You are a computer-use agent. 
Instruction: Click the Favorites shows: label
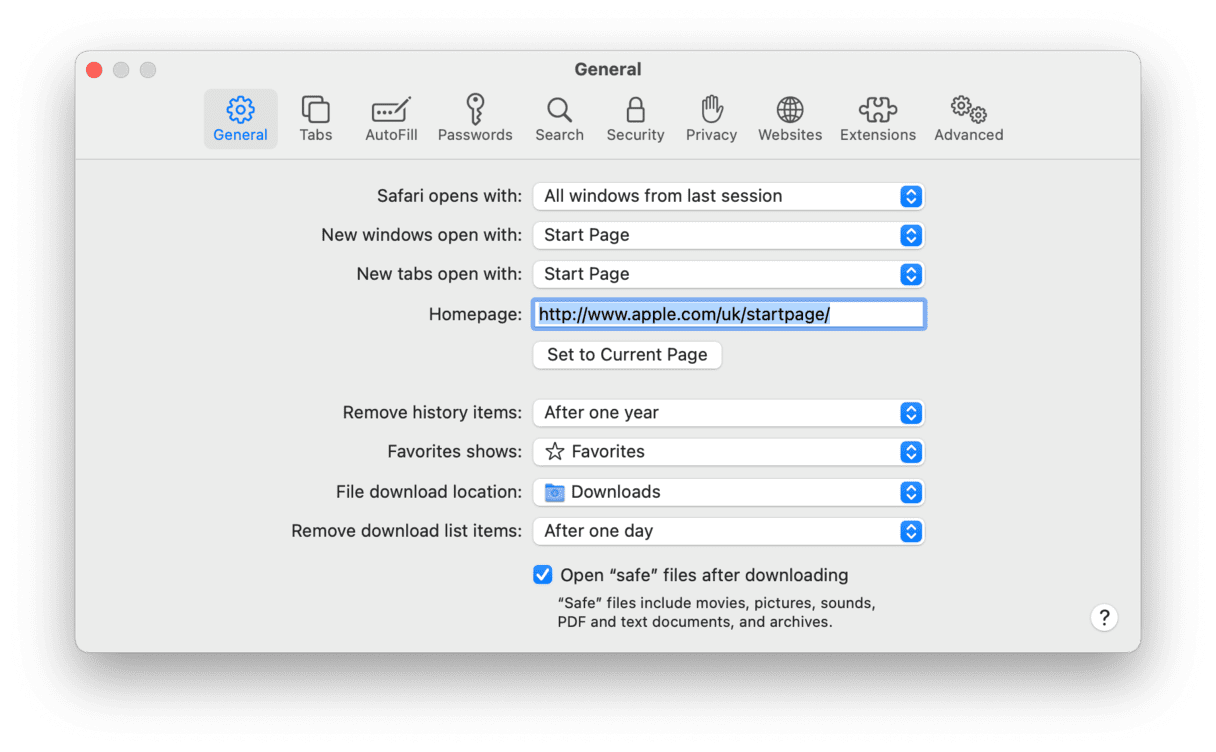click(x=454, y=452)
